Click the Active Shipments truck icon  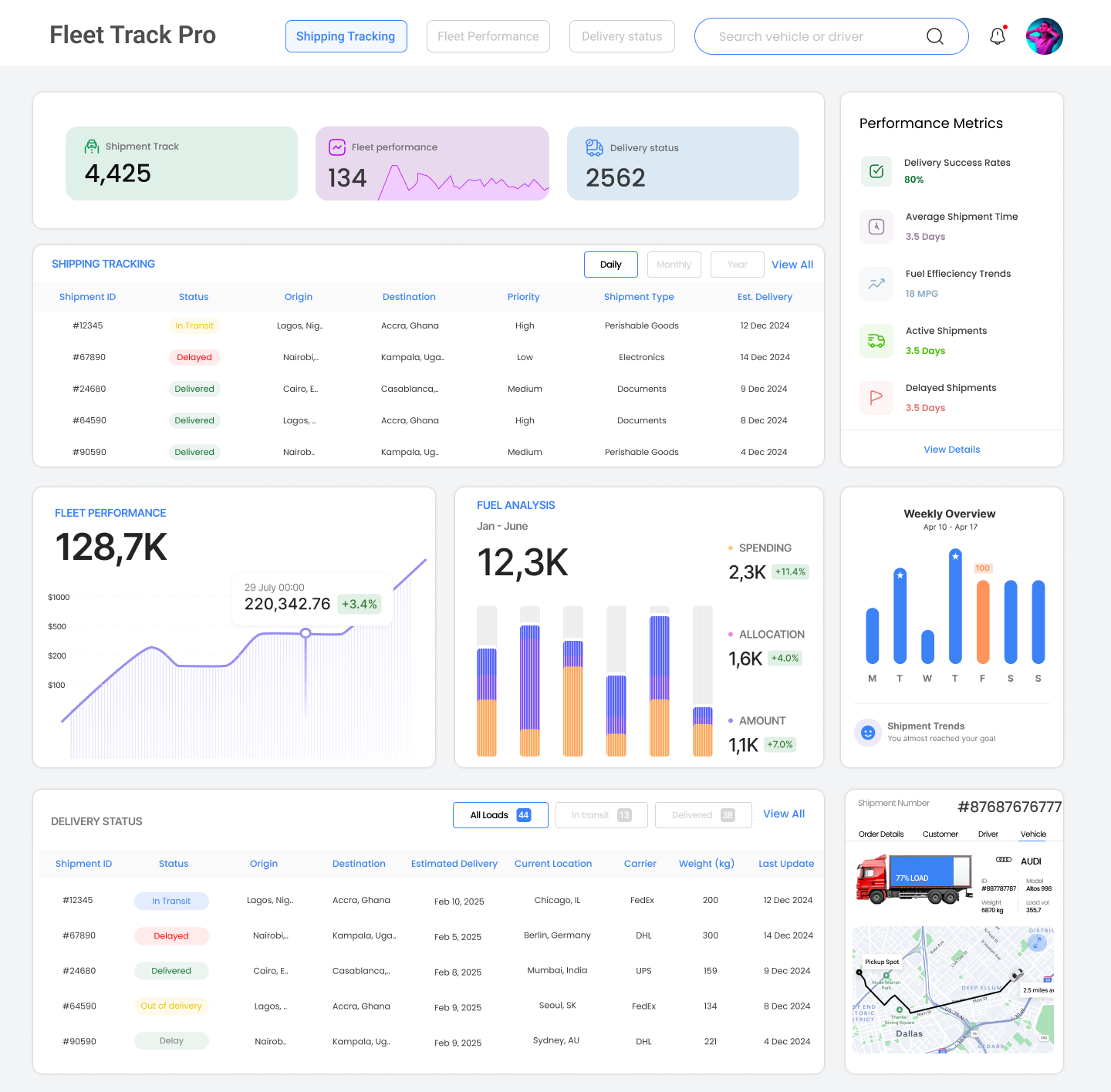(x=876, y=340)
